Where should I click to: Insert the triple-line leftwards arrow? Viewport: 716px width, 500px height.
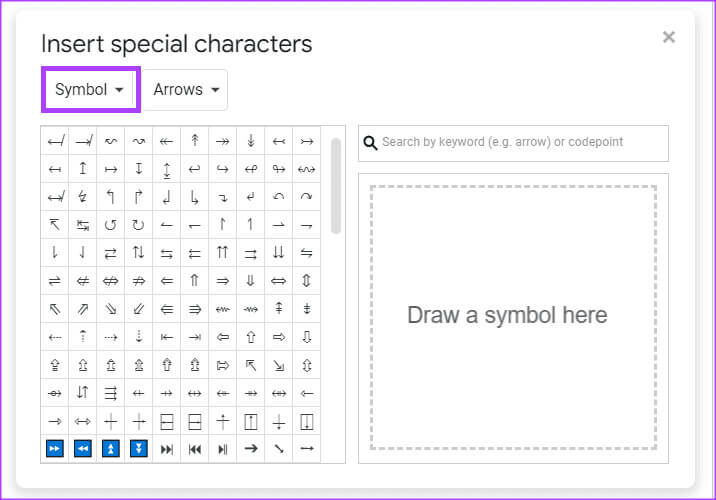pos(167,309)
